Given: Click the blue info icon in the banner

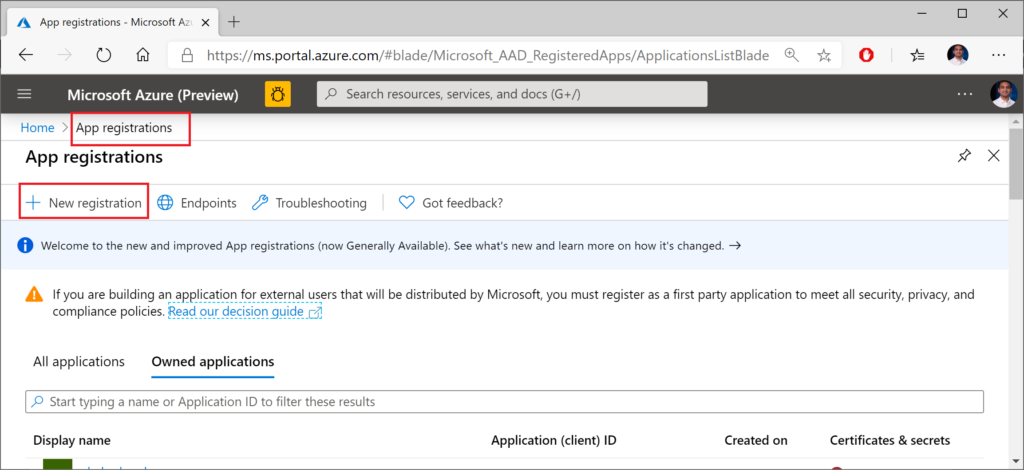Looking at the screenshot, I should 25,245.
